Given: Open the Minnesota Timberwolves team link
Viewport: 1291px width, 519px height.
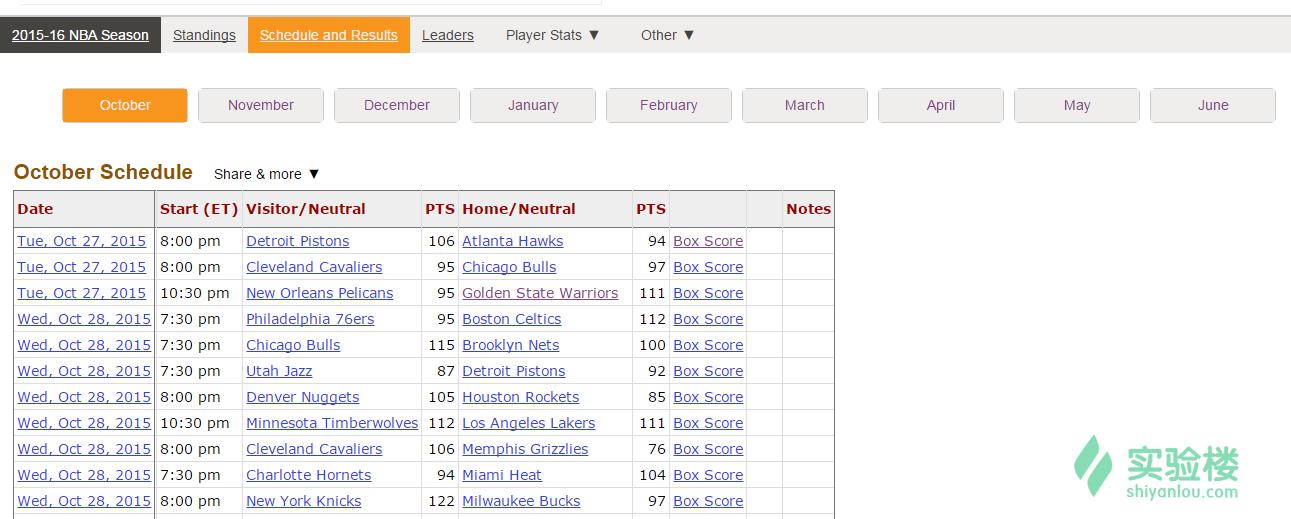Looking at the screenshot, I should [x=332, y=423].
